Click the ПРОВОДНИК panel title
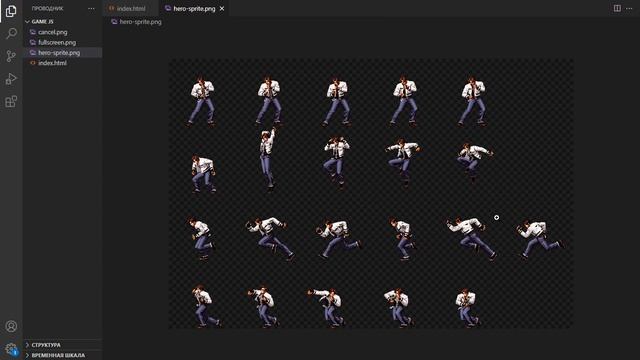This screenshot has height=360, width=640. click(47, 8)
